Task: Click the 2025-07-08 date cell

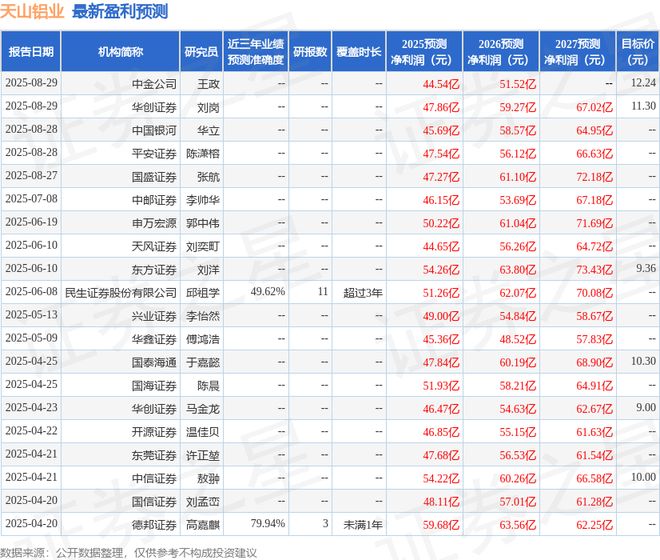Action: pos(32,199)
